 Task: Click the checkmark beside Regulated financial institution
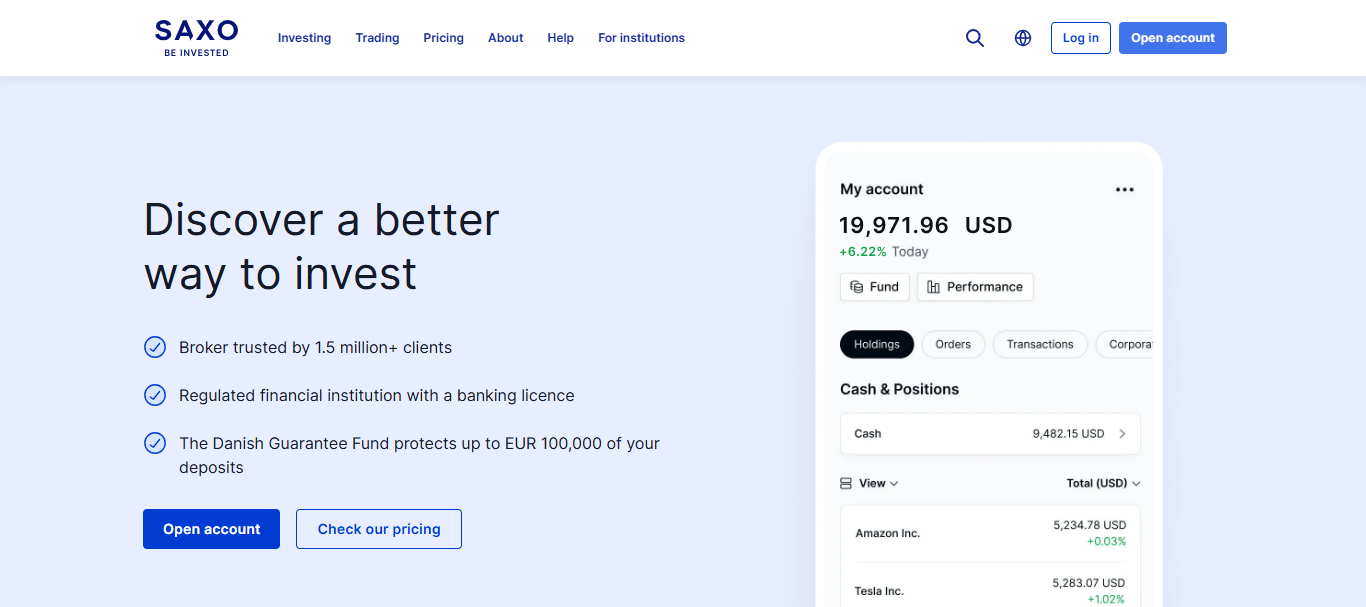click(x=155, y=395)
